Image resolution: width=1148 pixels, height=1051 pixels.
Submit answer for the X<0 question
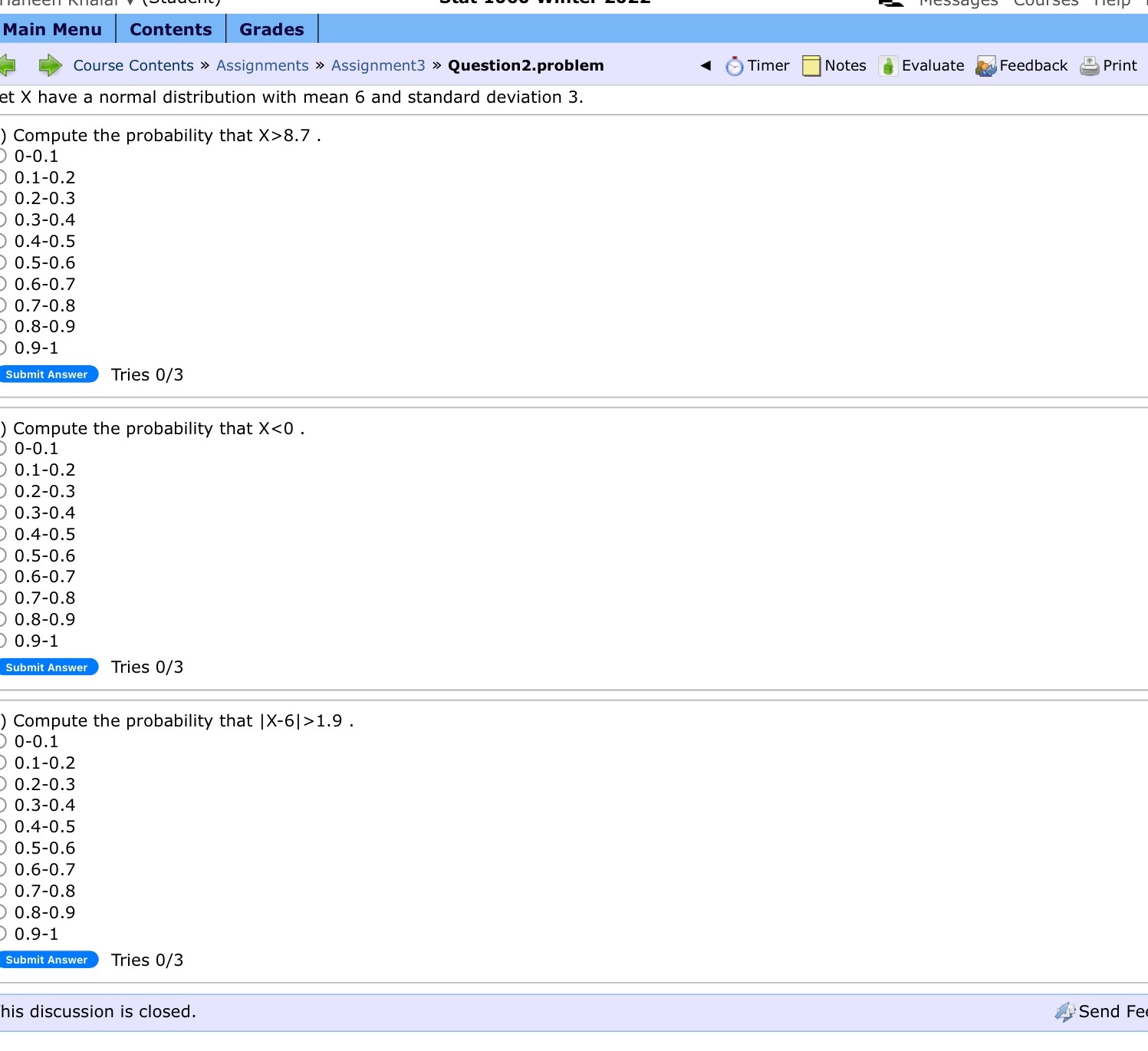(49, 667)
